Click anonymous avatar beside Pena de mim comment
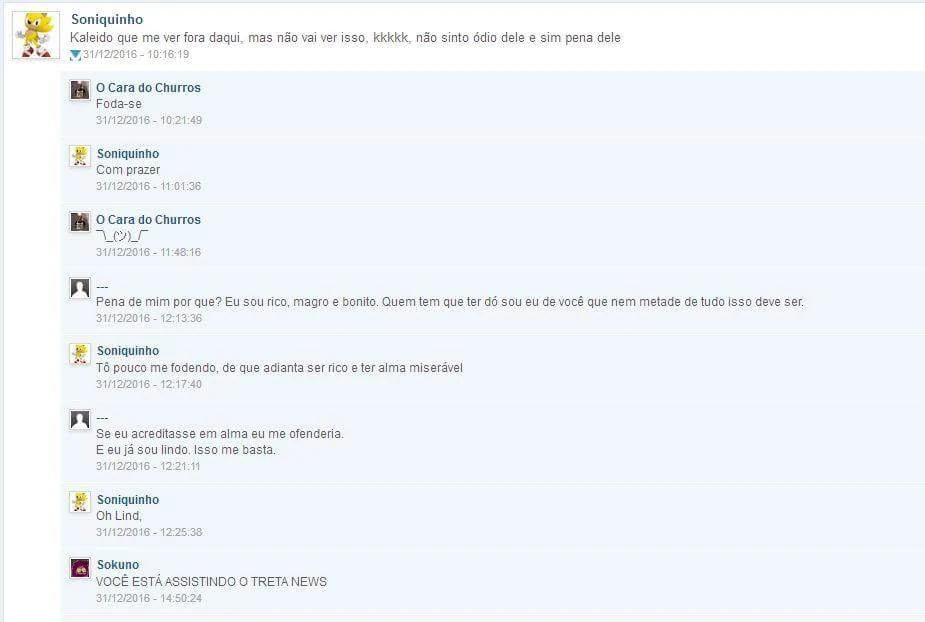925x622 pixels. click(x=80, y=288)
